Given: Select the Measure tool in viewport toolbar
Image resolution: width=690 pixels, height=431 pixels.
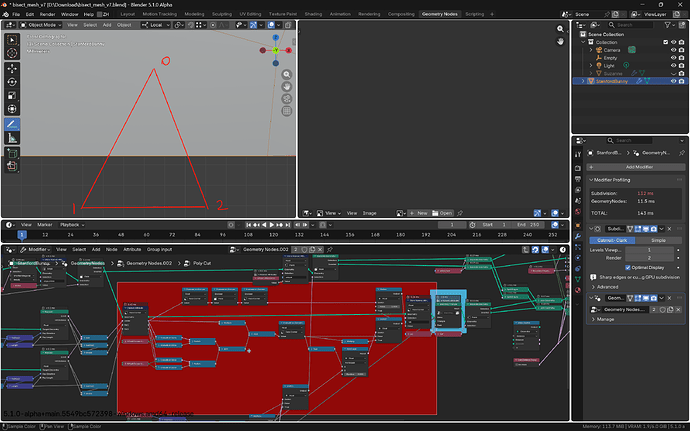Looking at the screenshot, I should (12, 138).
